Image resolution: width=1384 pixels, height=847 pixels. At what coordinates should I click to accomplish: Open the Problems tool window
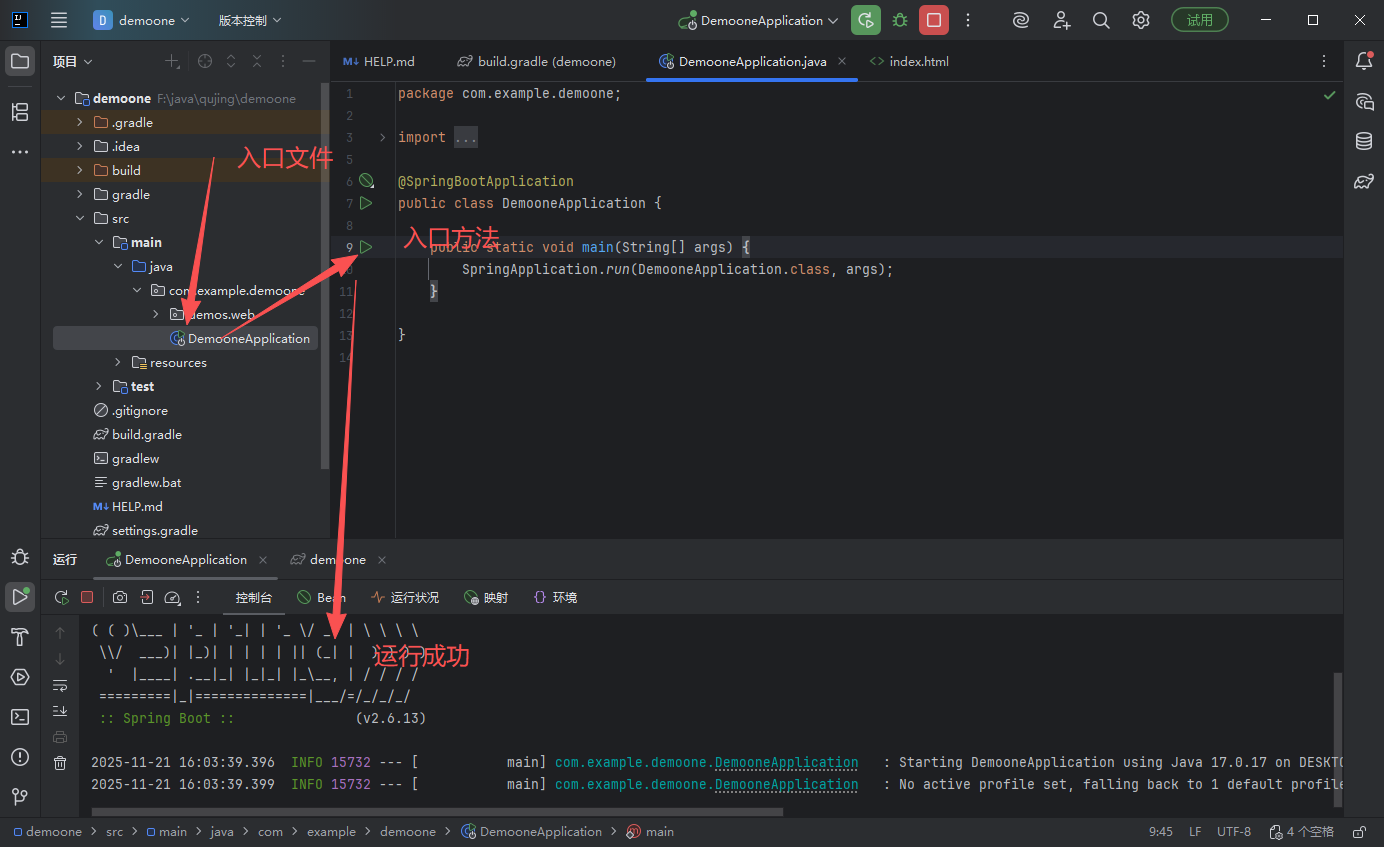pyautogui.click(x=20, y=757)
